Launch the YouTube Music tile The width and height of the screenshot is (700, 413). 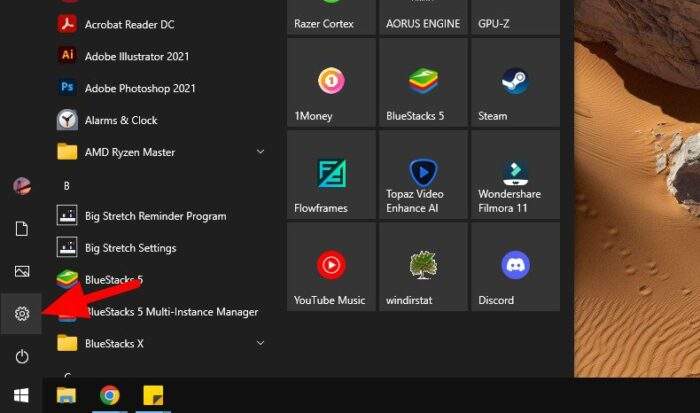(331, 267)
